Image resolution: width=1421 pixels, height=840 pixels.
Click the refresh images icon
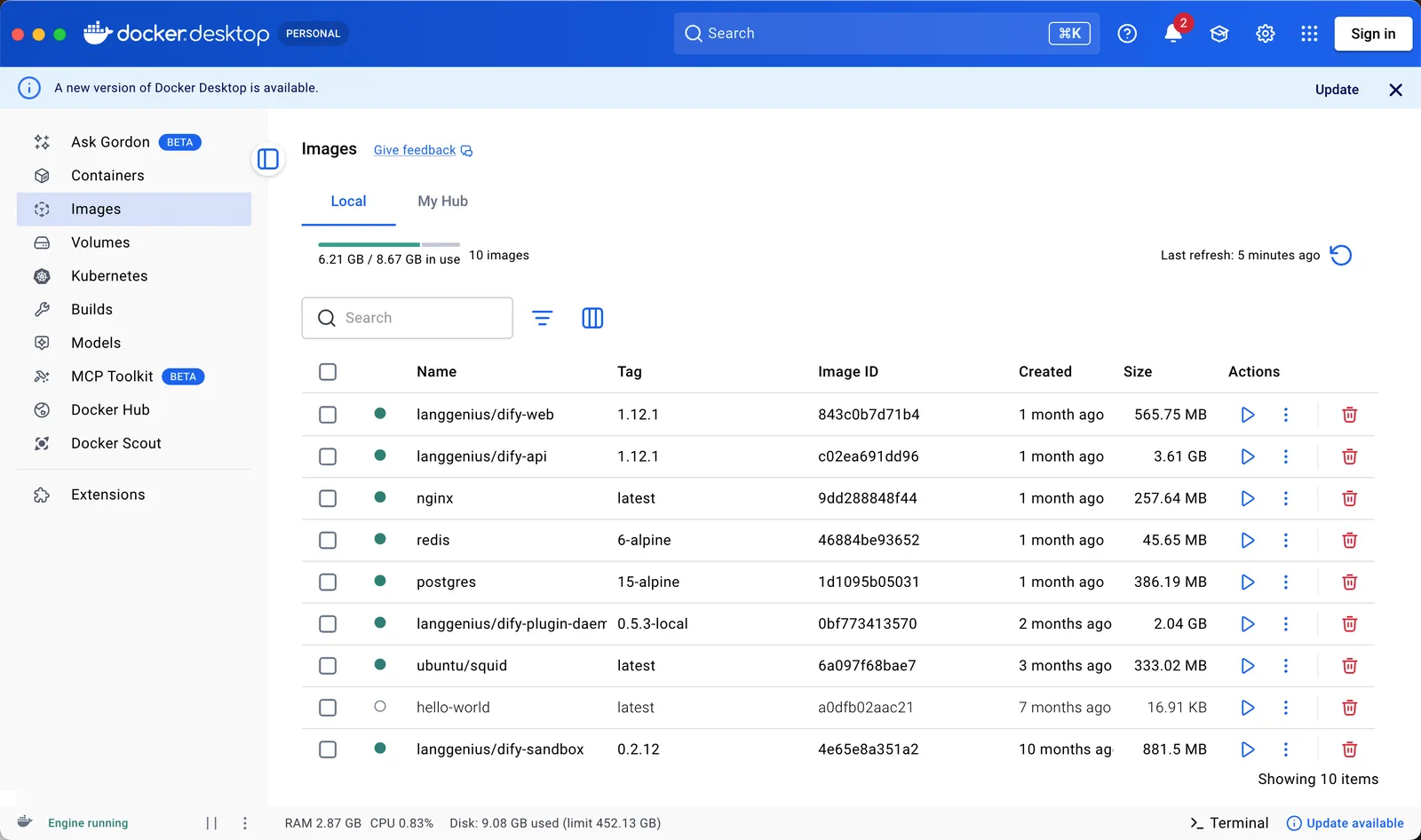[x=1341, y=255]
